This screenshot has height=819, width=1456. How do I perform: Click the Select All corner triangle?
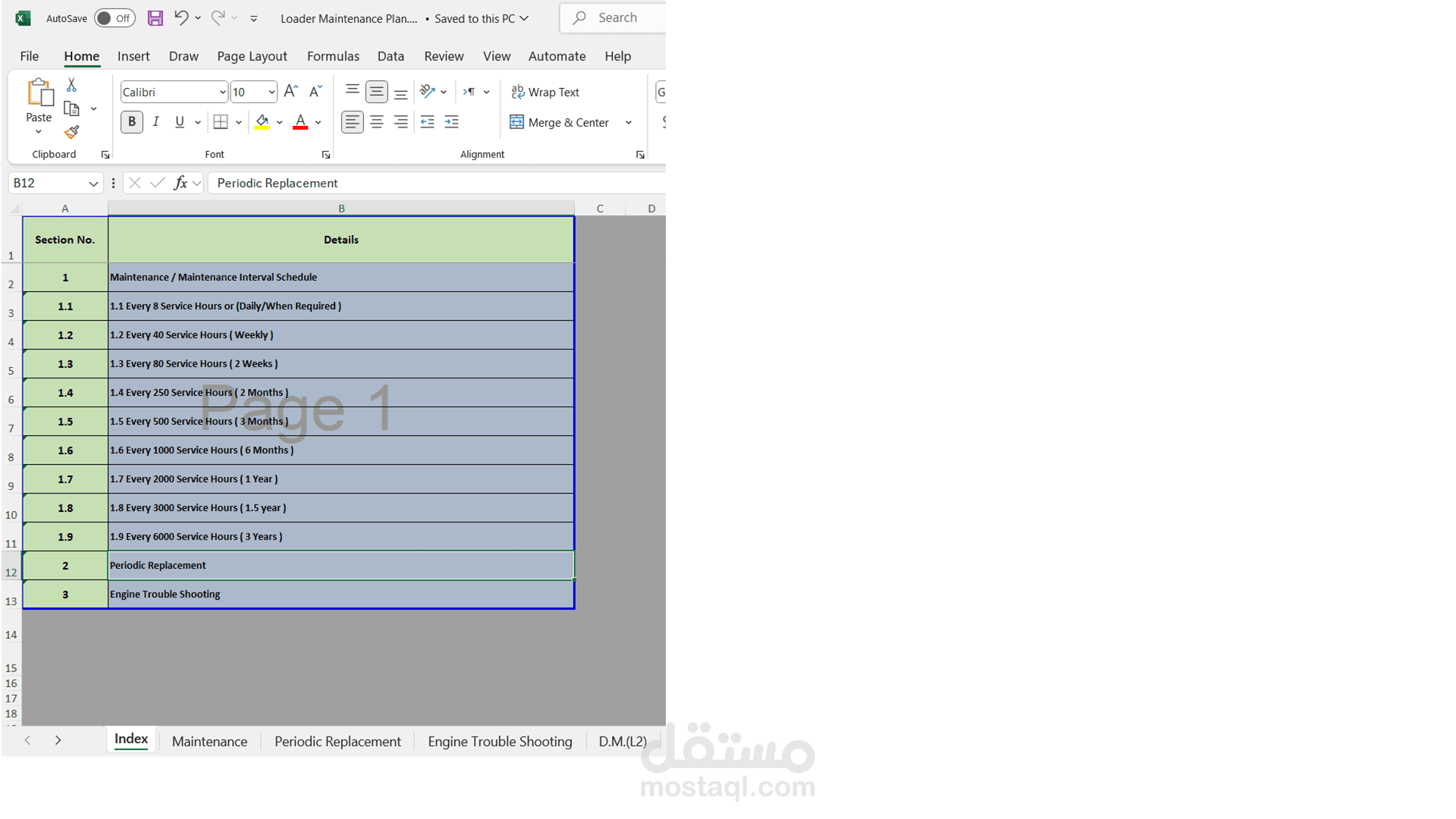pyautogui.click(x=14, y=209)
